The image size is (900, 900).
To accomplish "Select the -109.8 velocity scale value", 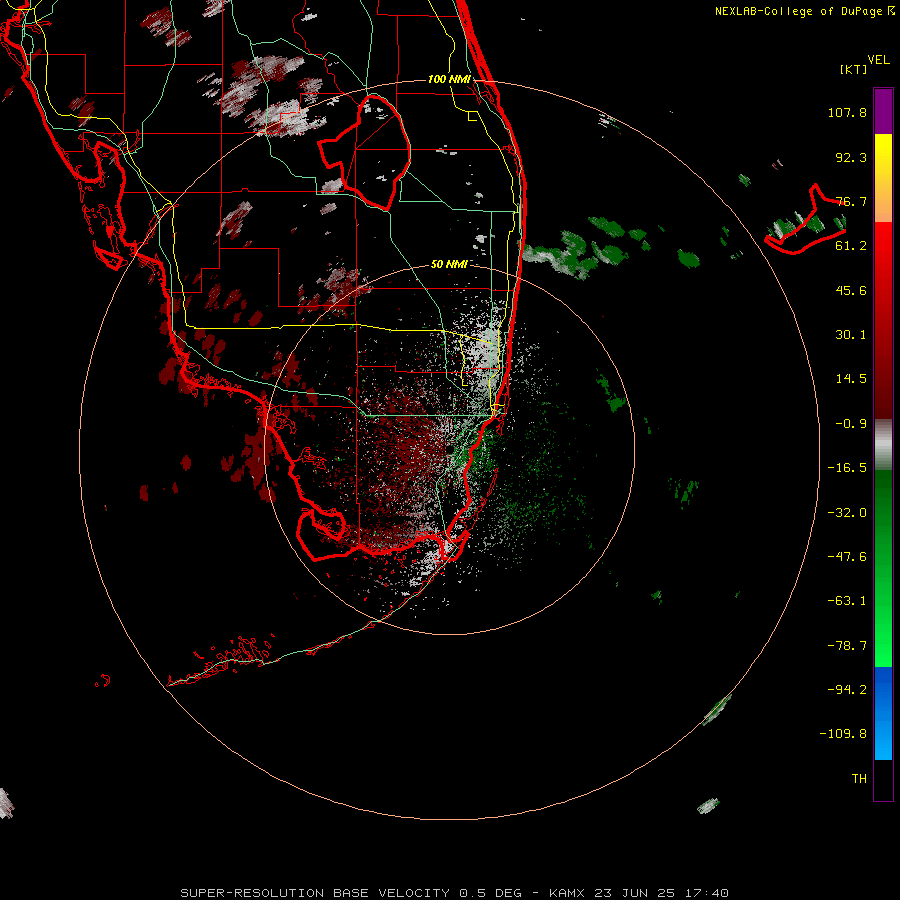I will (843, 734).
